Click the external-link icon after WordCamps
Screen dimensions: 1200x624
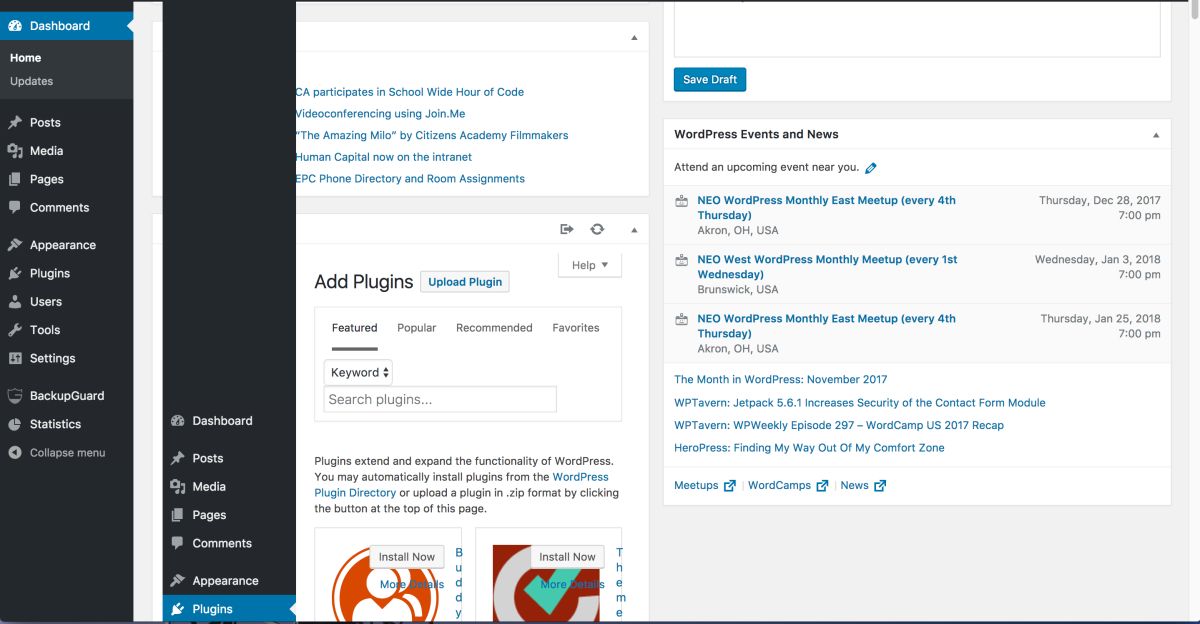[822, 486]
